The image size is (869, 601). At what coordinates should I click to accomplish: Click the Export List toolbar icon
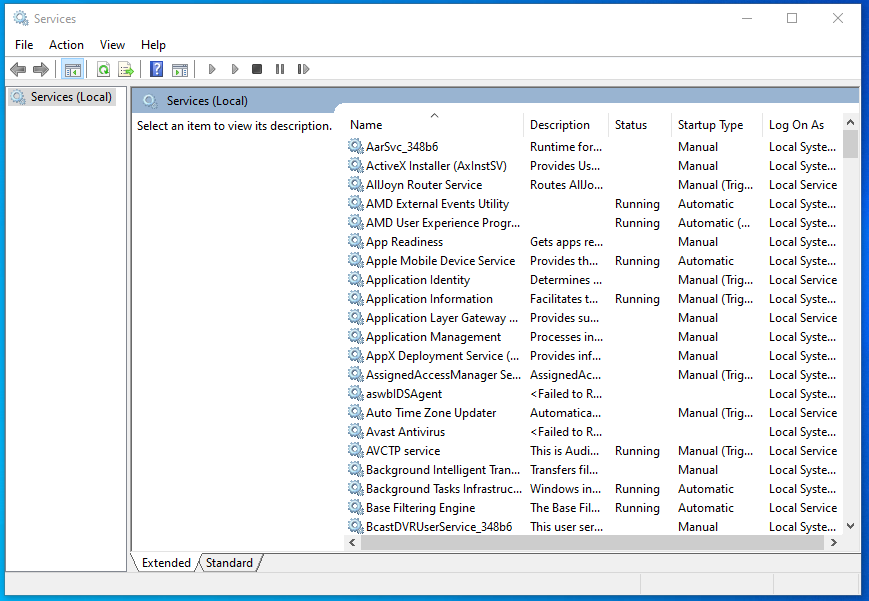coord(126,69)
